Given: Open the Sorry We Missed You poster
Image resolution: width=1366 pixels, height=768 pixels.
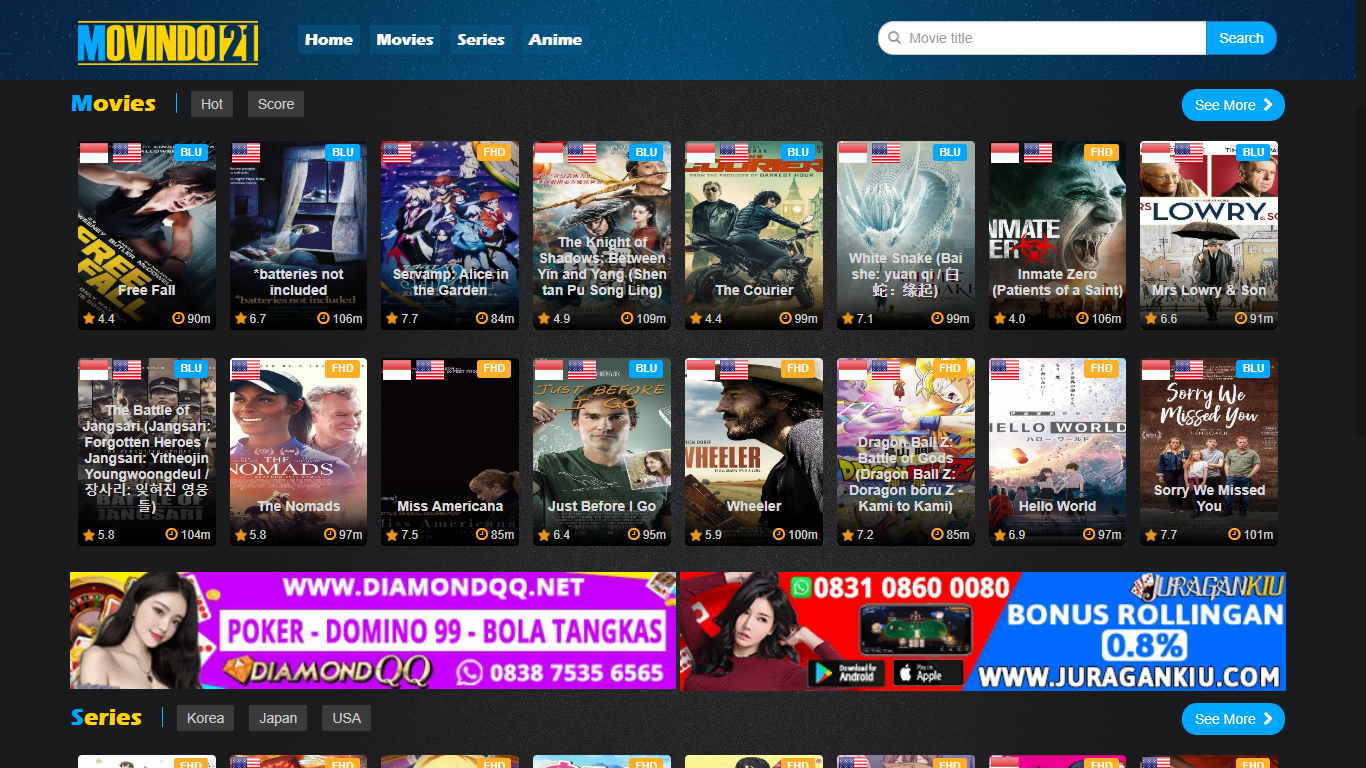Looking at the screenshot, I should point(1209,452).
